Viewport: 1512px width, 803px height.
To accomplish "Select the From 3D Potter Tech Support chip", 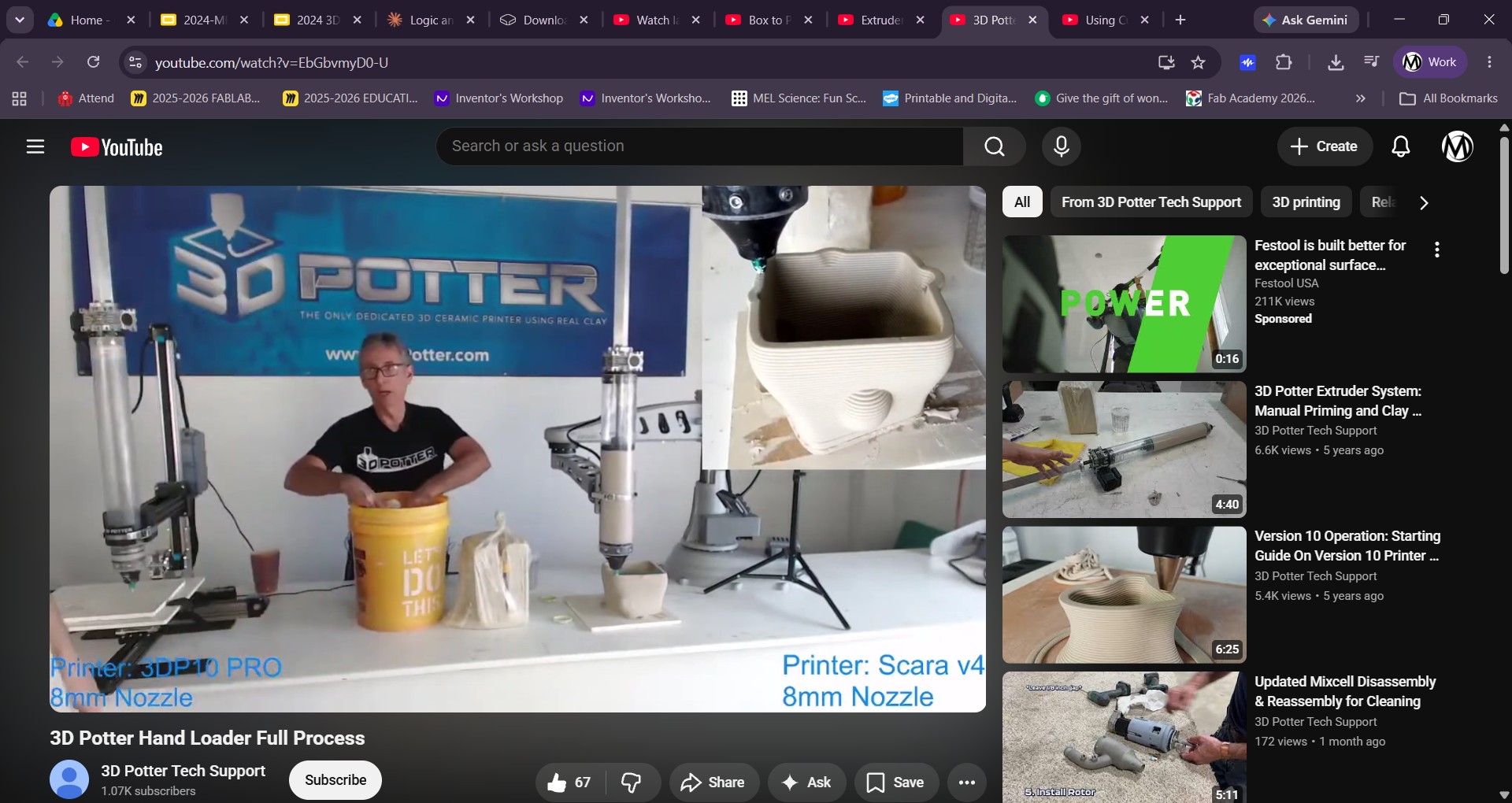I will click(1151, 202).
